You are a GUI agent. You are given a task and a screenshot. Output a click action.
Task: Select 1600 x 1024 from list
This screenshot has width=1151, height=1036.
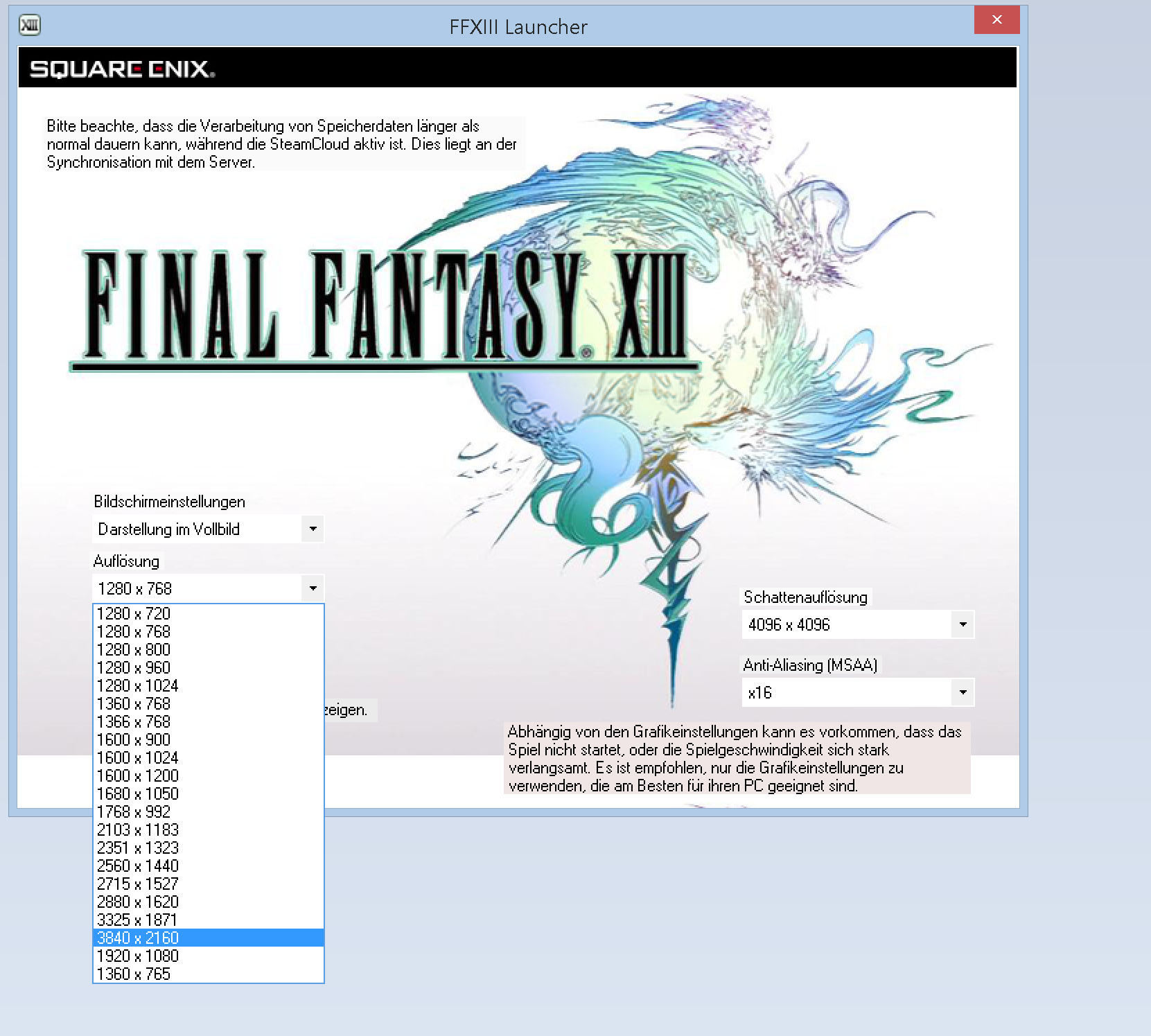click(x=209, y=757)
